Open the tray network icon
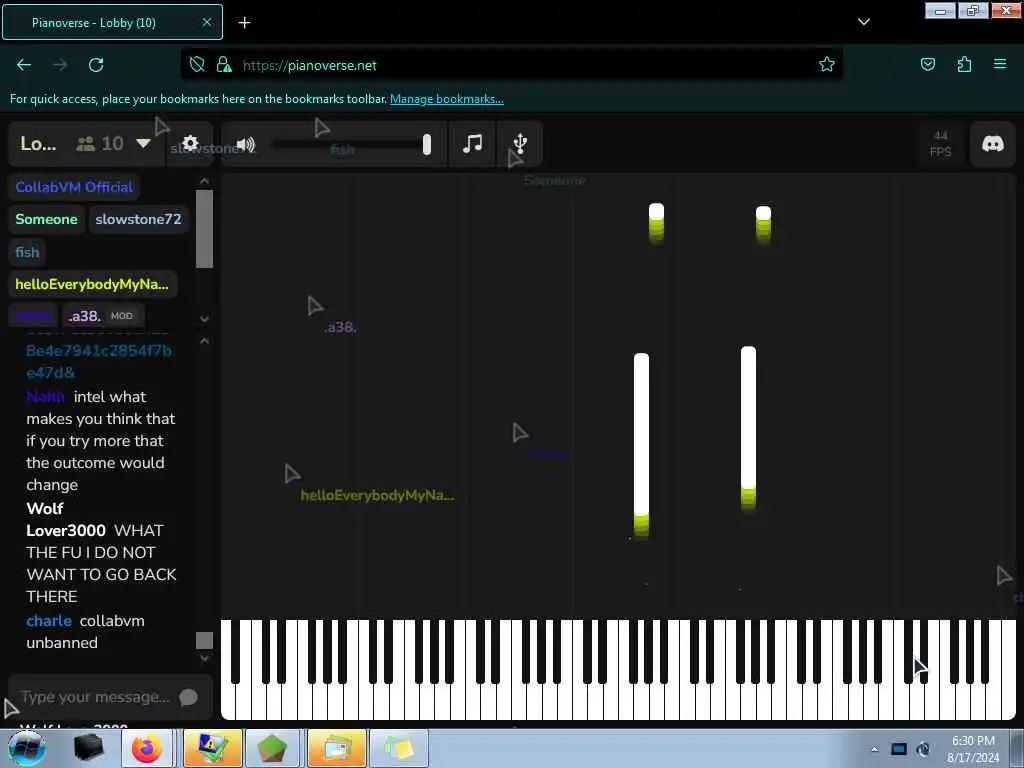Screen dimensions: 1024x768 click(923, 749)
